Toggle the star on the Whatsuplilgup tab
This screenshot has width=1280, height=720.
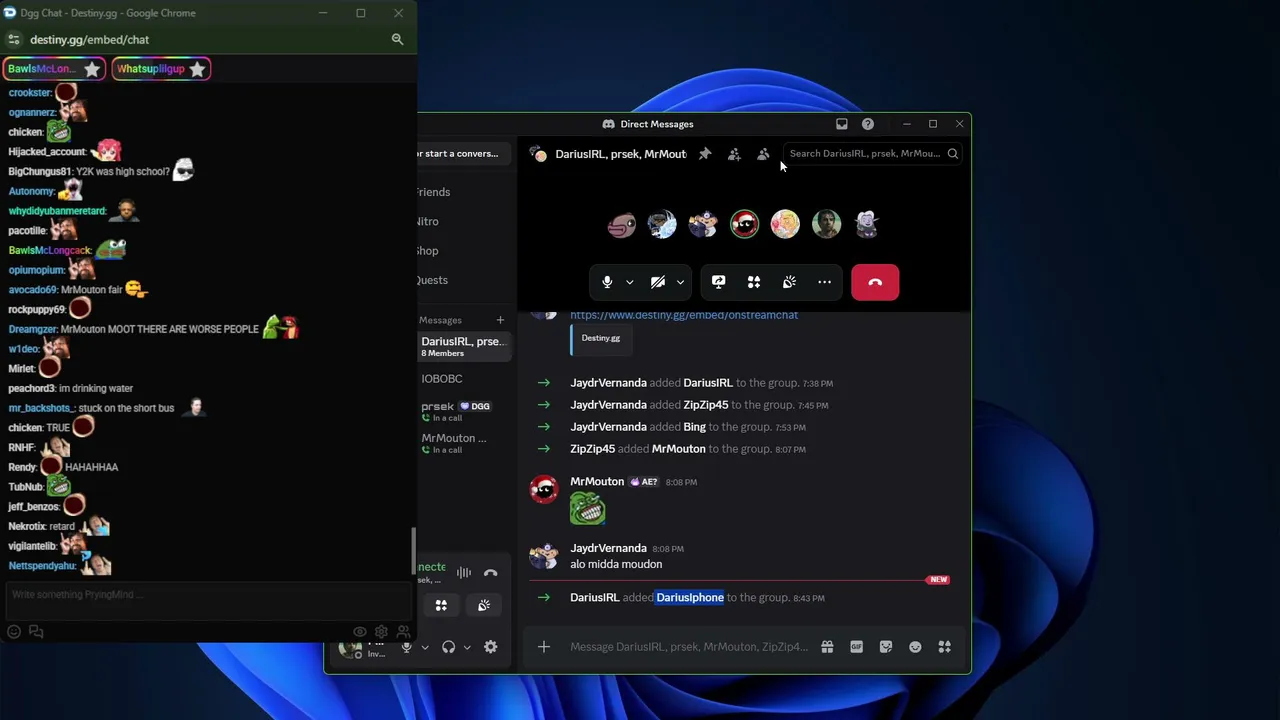tap(197, 69)
